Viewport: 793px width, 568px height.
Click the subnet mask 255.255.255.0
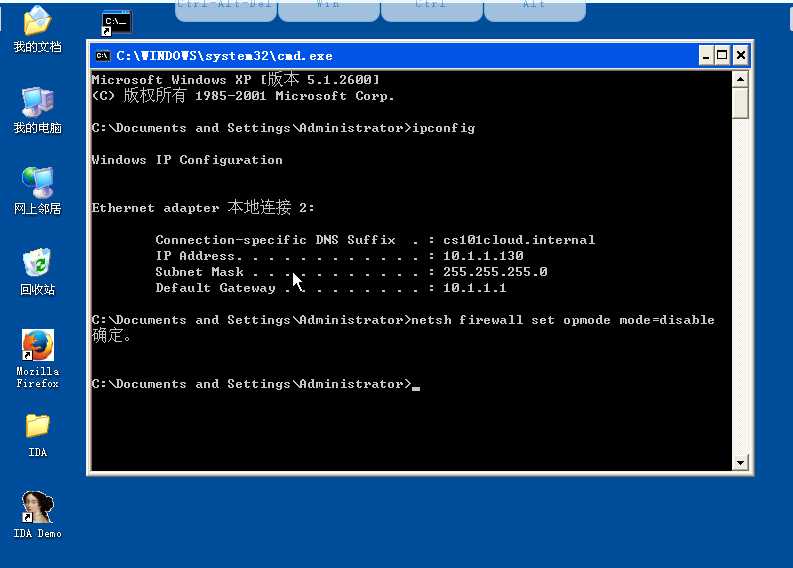pyautogui.click(x=495, y=272)
